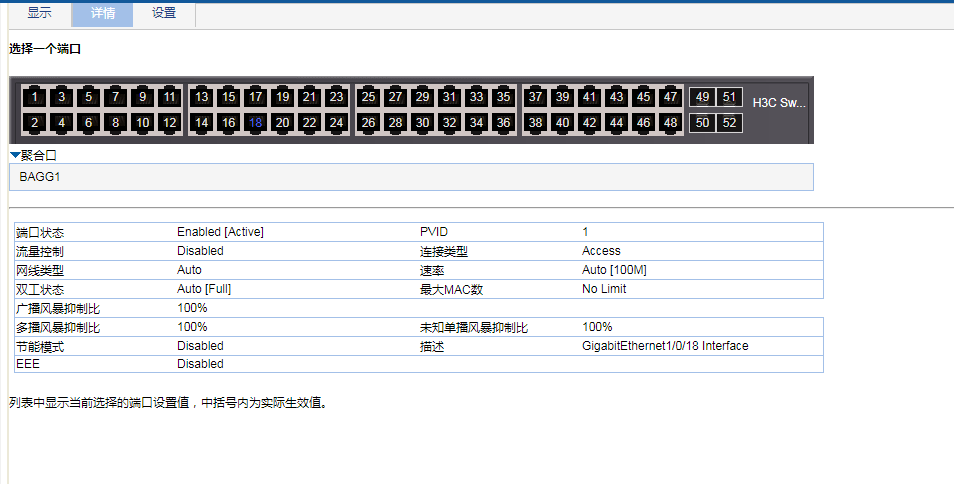Screen dimensions: 954x484
Task: Click the H3C Sw... device label
Action: pyautogui.click(x=779, y=103)
